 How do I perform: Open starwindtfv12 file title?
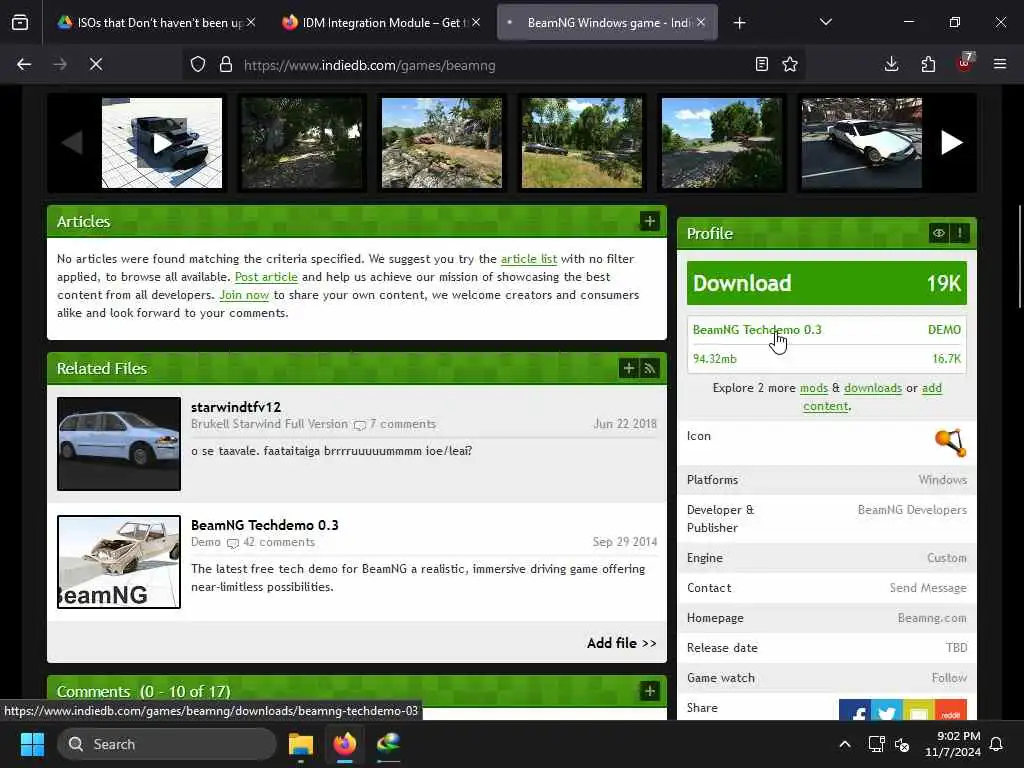tap(236, 407)
